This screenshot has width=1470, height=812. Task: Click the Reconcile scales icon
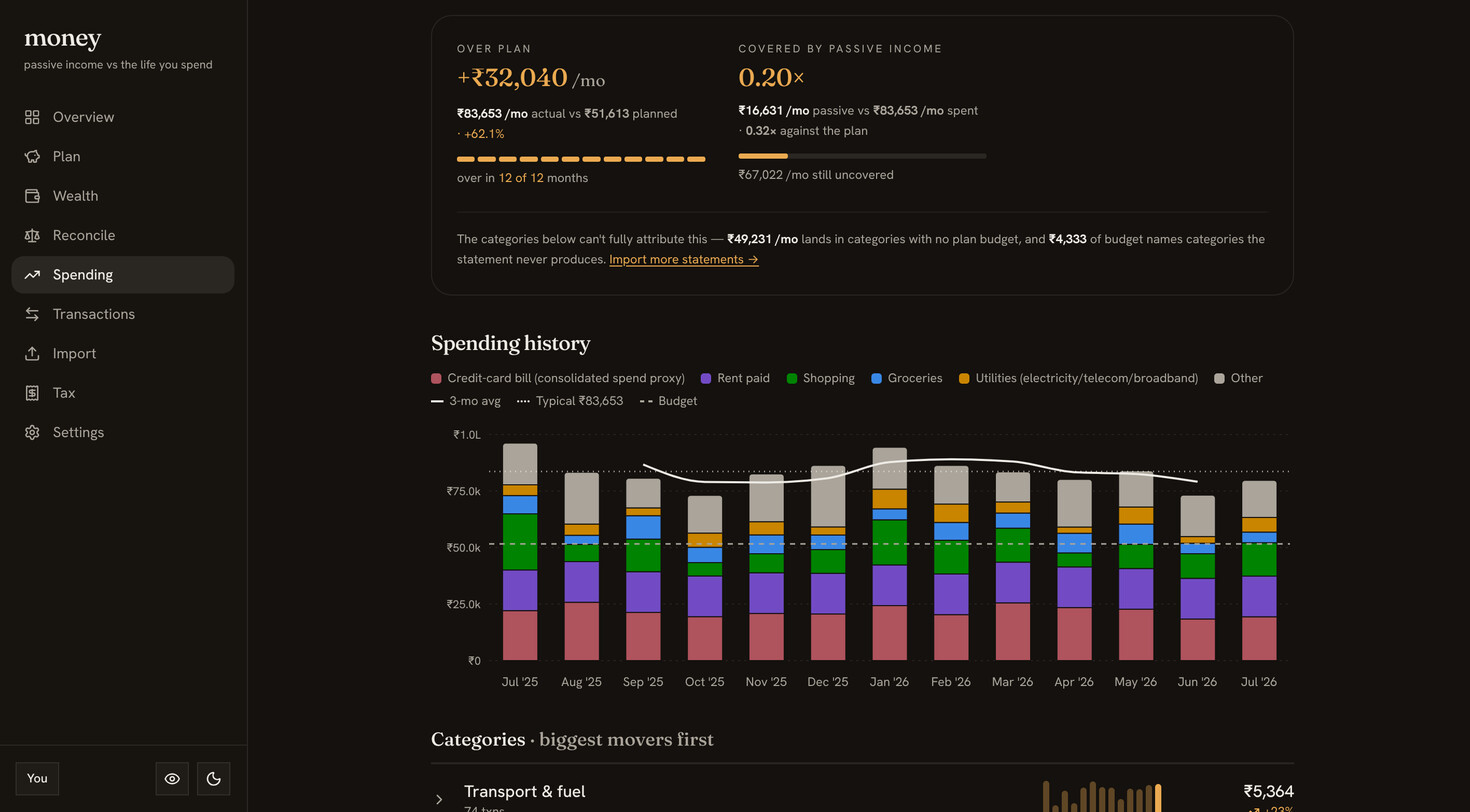[x=32, y=235]
